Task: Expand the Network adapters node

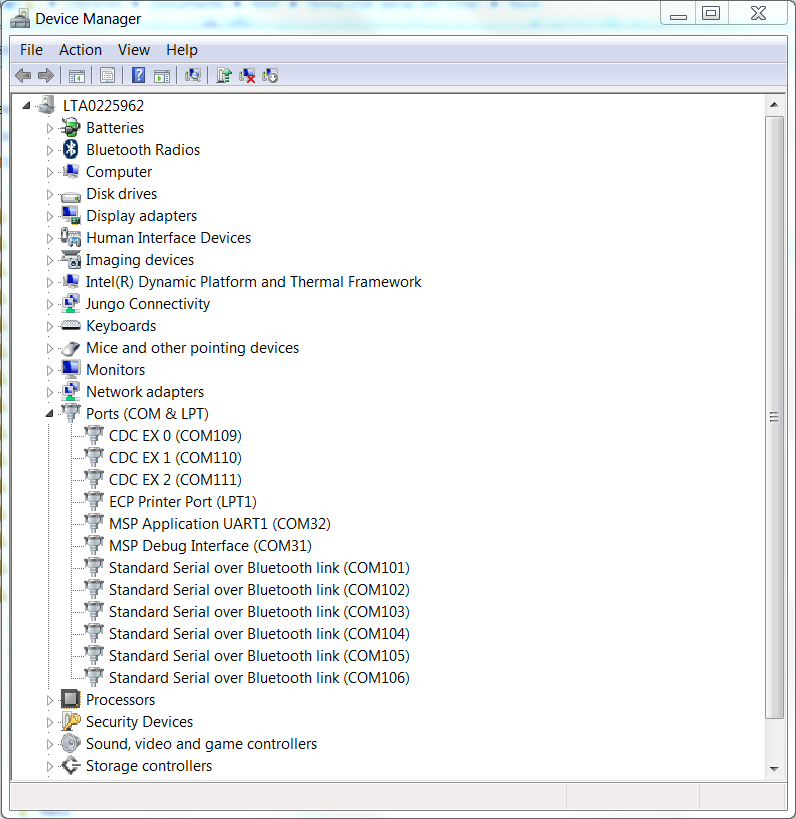Action: click(x=50, y=392)
